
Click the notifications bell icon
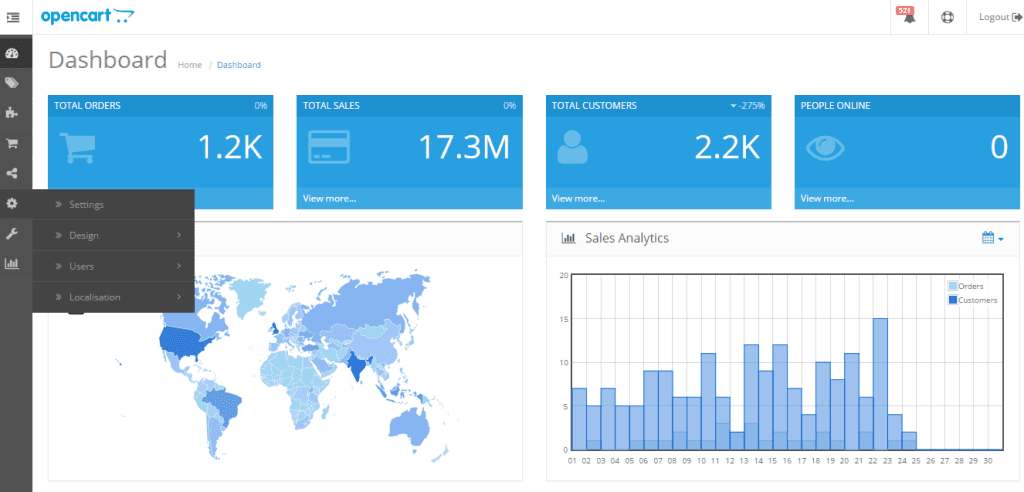pyautogui.click(x=908, y=18)
